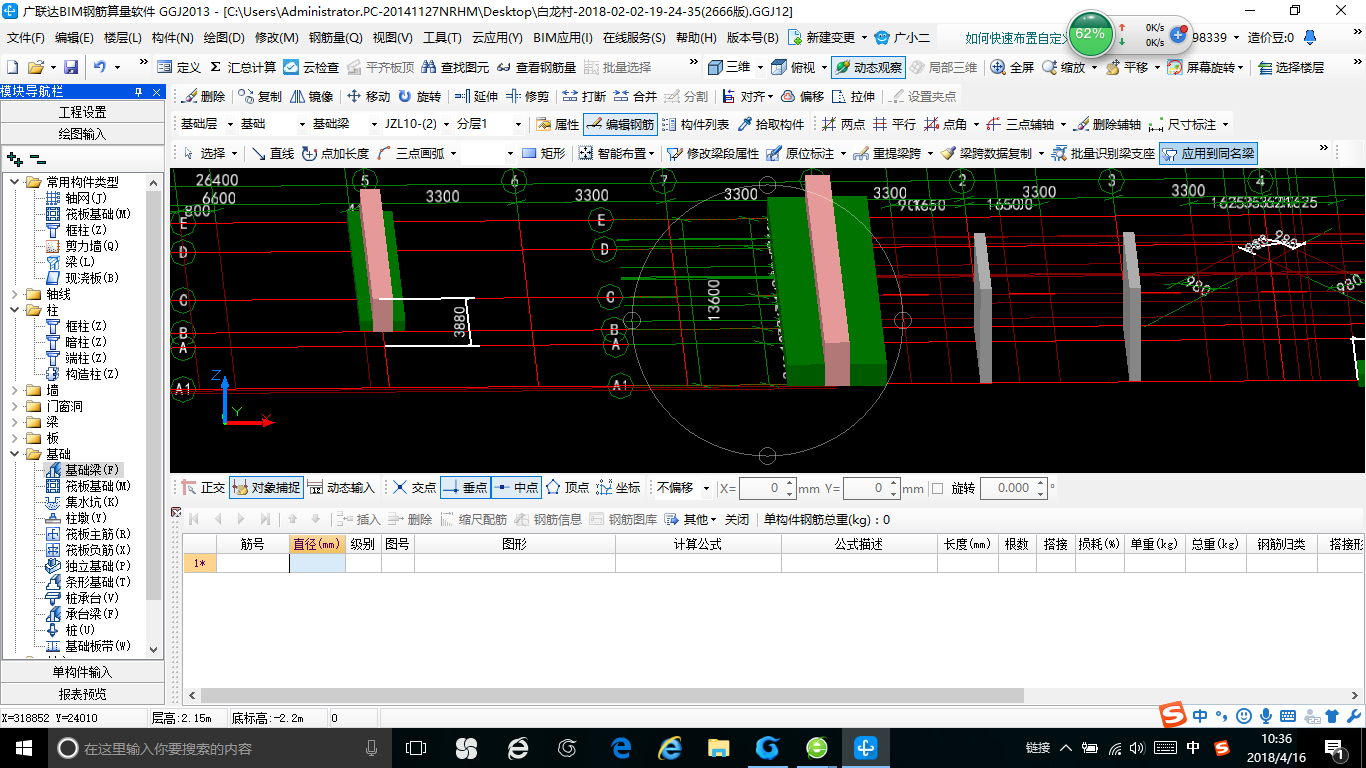This screenshot has height=768, width=1366.
Task: Open the 构件(N) menu
Action: click(x=172, y=38)
